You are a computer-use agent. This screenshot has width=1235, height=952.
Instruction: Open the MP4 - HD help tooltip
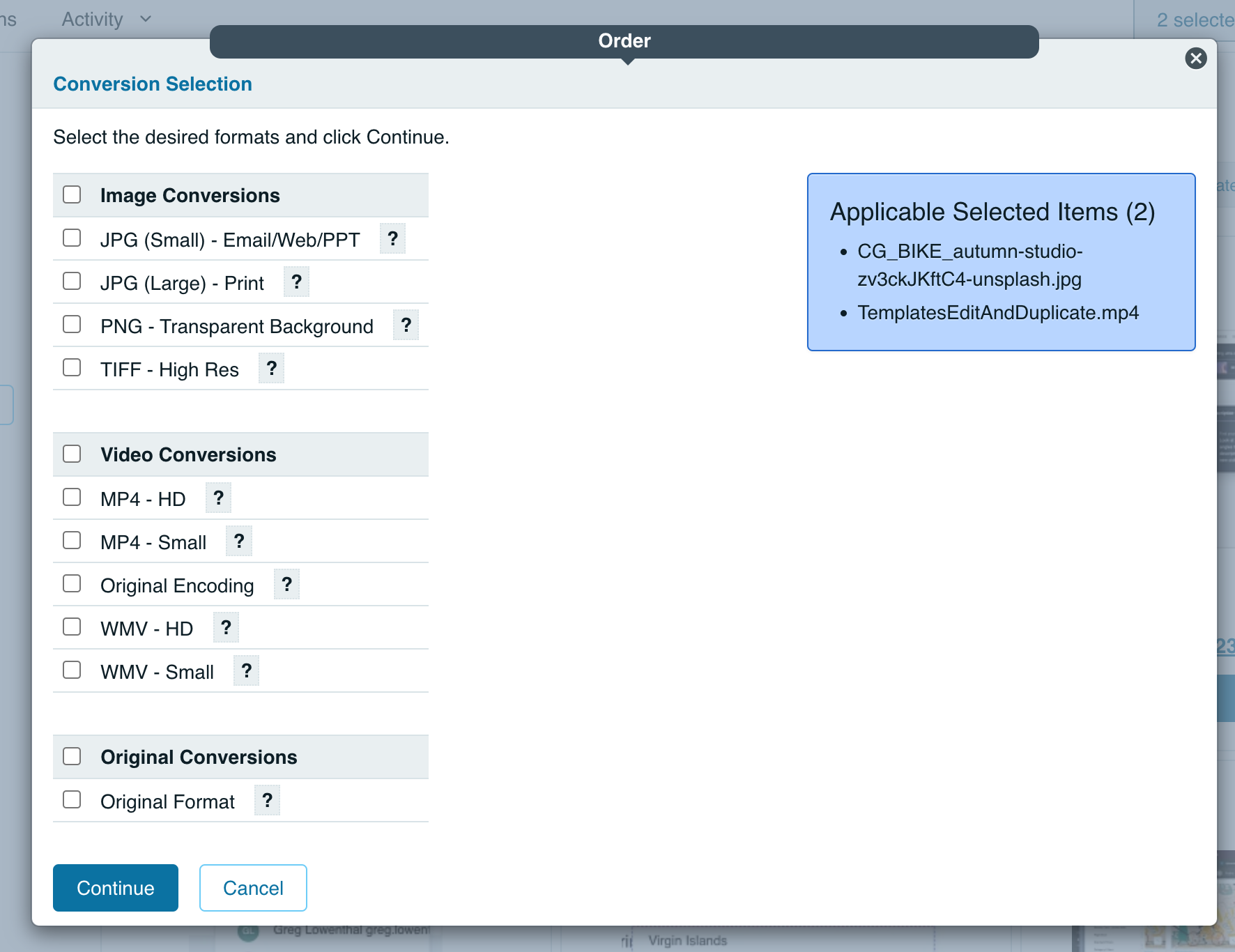pyautogui.click(x=218, y=498)
